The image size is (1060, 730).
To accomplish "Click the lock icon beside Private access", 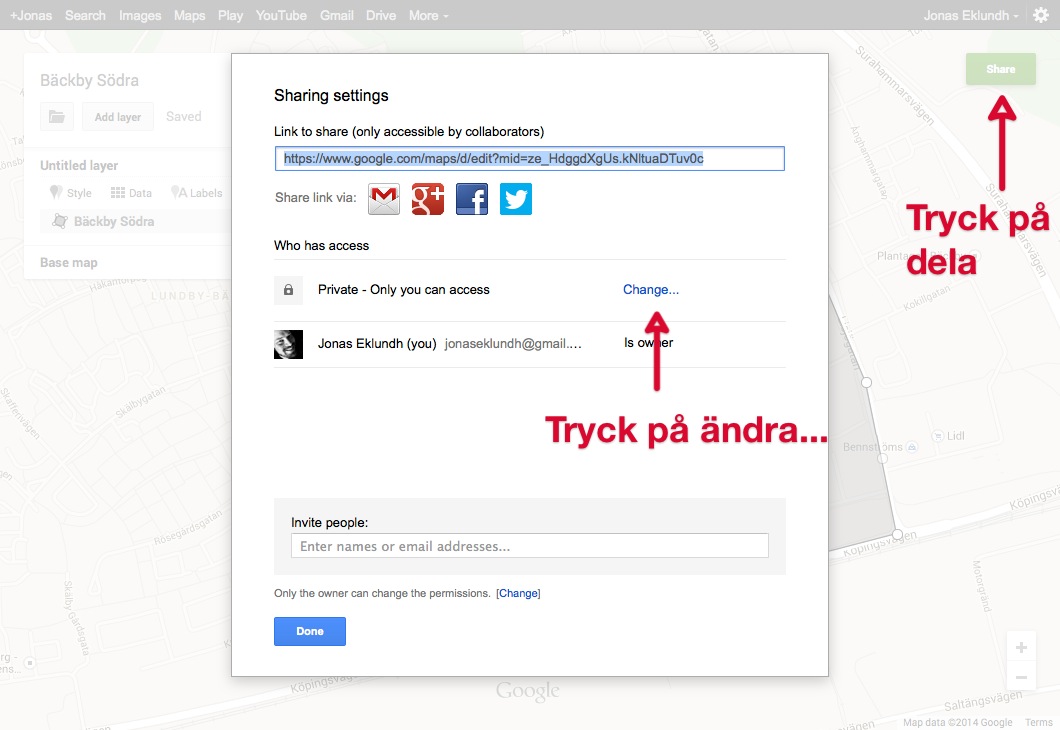I will click(x=288, y=290).
